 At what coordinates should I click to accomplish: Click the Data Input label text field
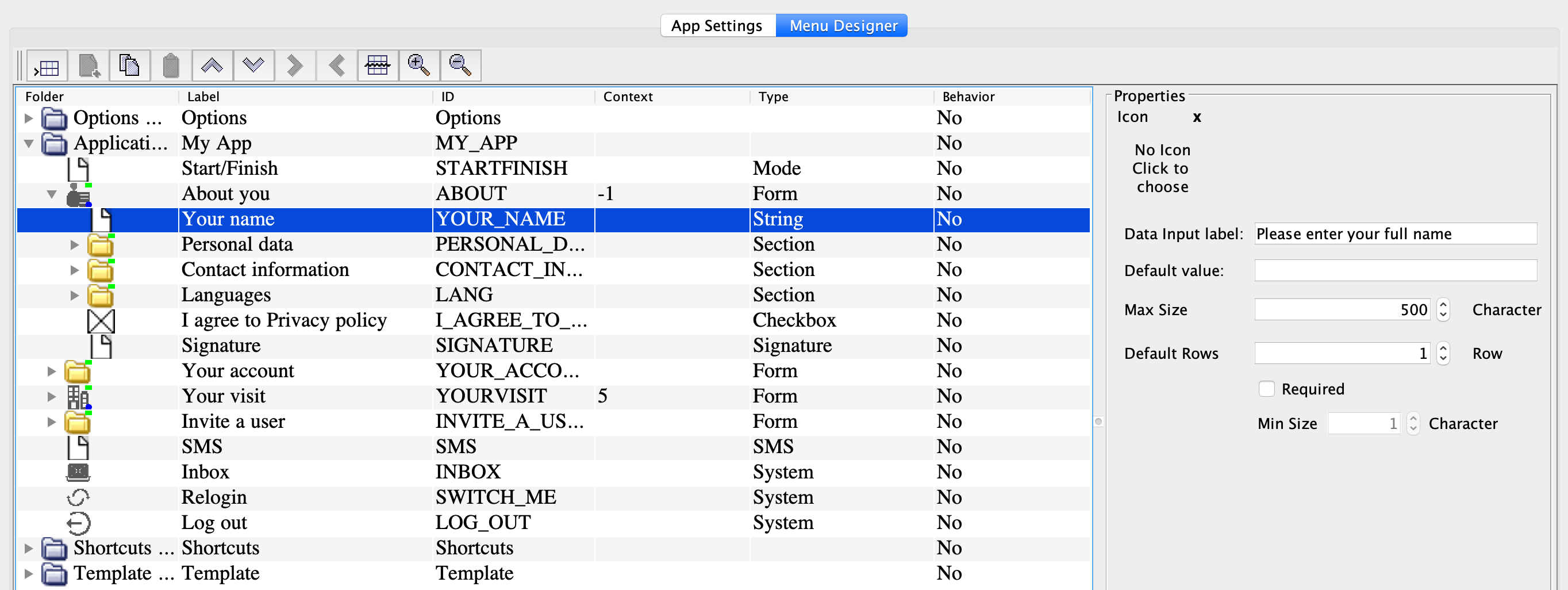tap(1395, 234)
